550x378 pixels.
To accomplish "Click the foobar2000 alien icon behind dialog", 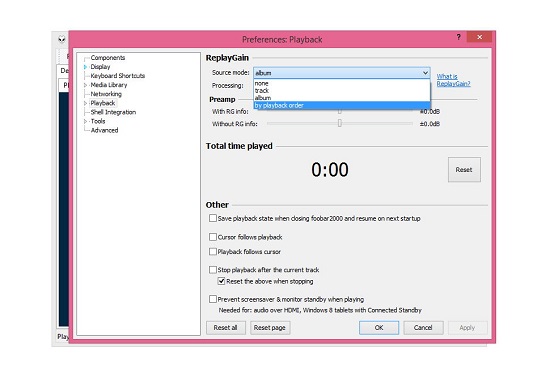I will [62, 39].
